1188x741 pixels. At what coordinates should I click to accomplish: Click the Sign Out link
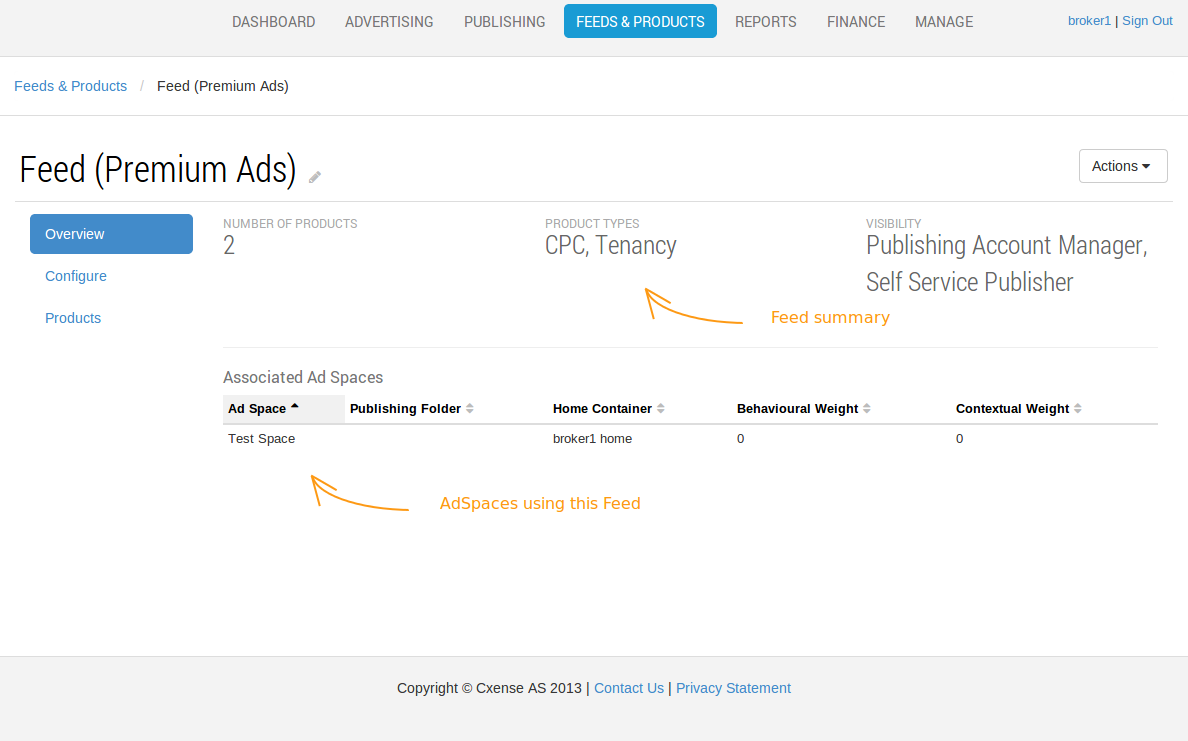click(x=1147, y=21)
